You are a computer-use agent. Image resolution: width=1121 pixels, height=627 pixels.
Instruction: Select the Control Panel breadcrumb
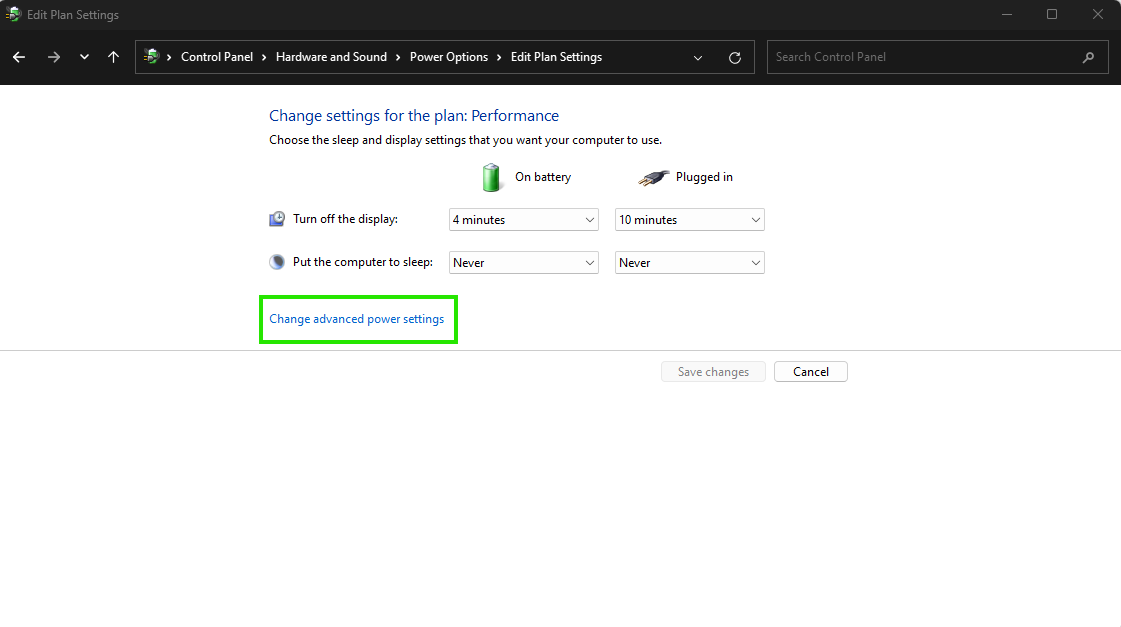[x=217, y=57]
